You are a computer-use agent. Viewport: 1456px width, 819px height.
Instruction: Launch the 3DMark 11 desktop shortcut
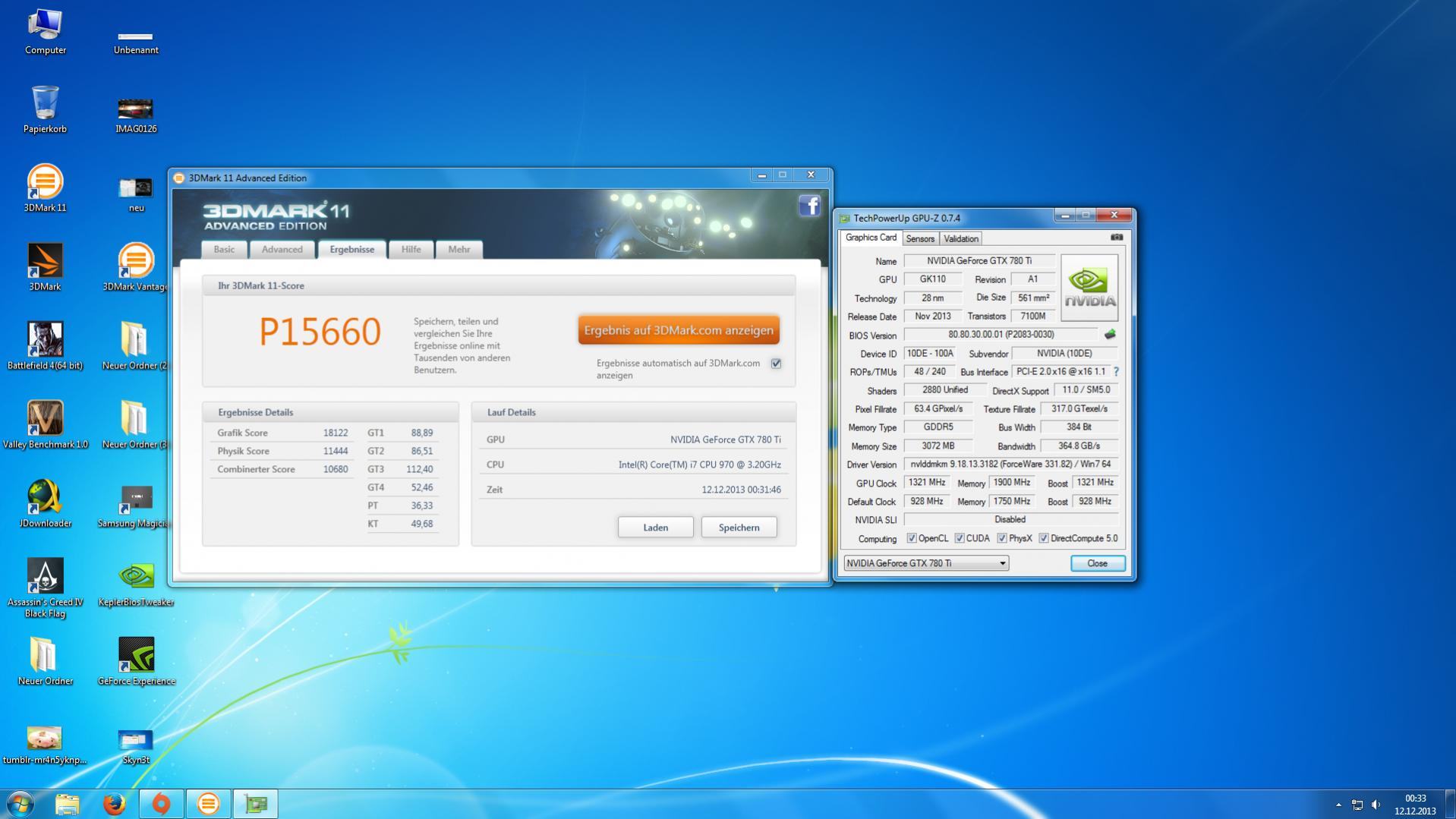[45, 188]
